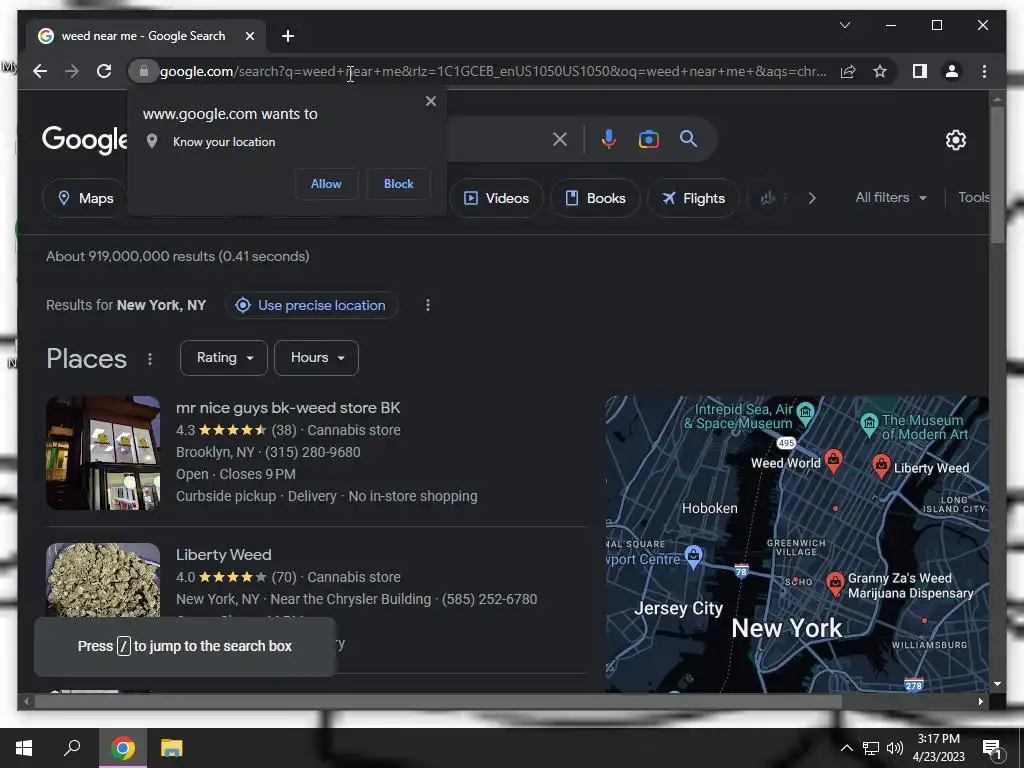
Task: Open Chrome three-dot menu
Action: click(x=984, y=71)
